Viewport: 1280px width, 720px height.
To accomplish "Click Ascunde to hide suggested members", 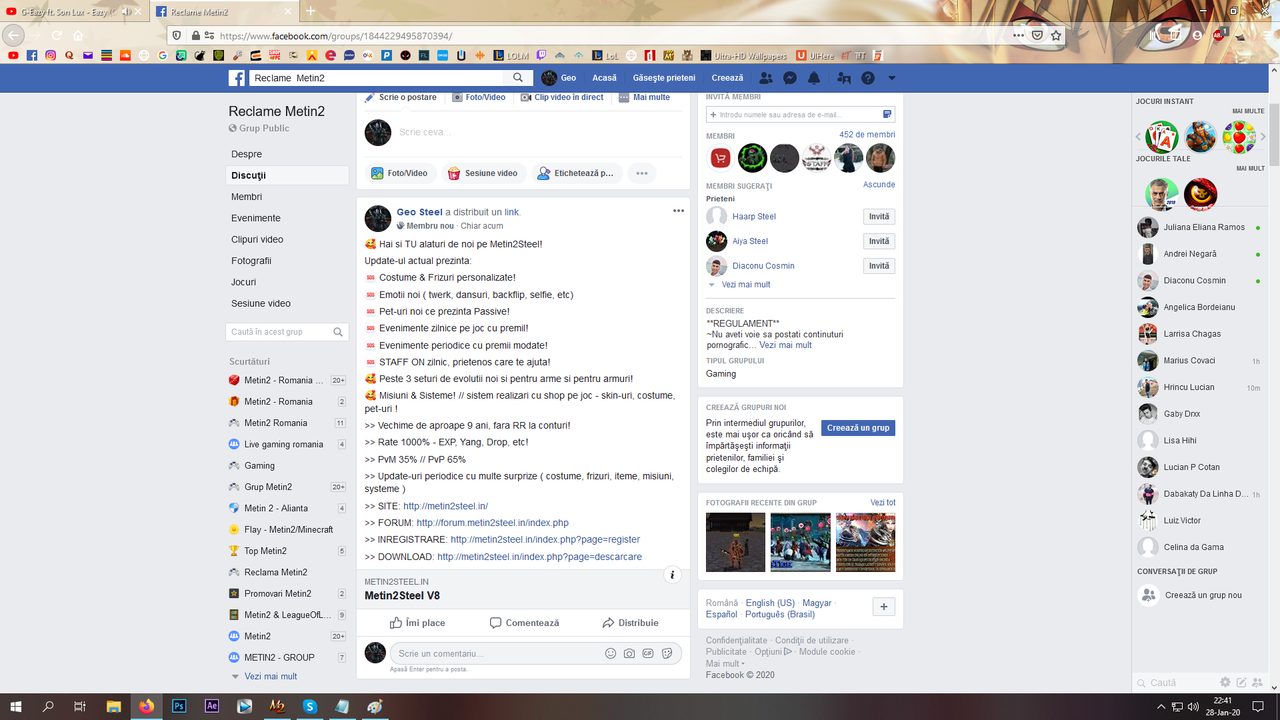I will (x=879, y=185).
